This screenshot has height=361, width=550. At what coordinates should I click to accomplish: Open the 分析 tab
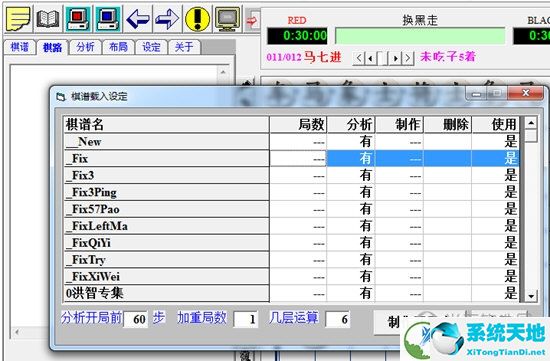click(85, 47)
